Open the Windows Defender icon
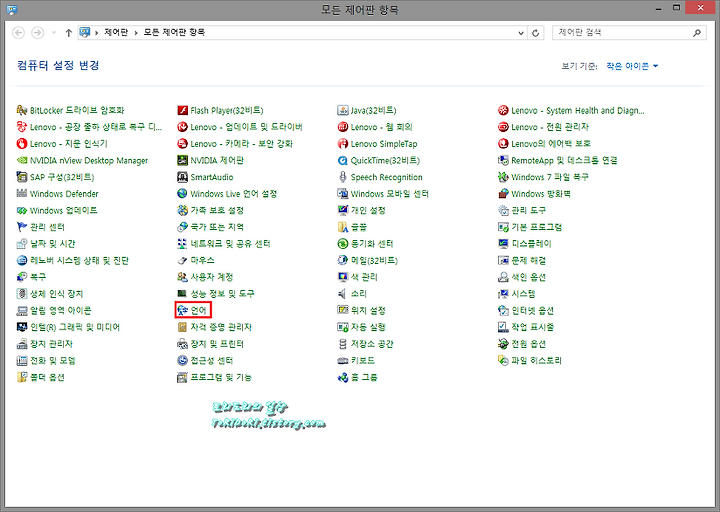 coord(22,194)
